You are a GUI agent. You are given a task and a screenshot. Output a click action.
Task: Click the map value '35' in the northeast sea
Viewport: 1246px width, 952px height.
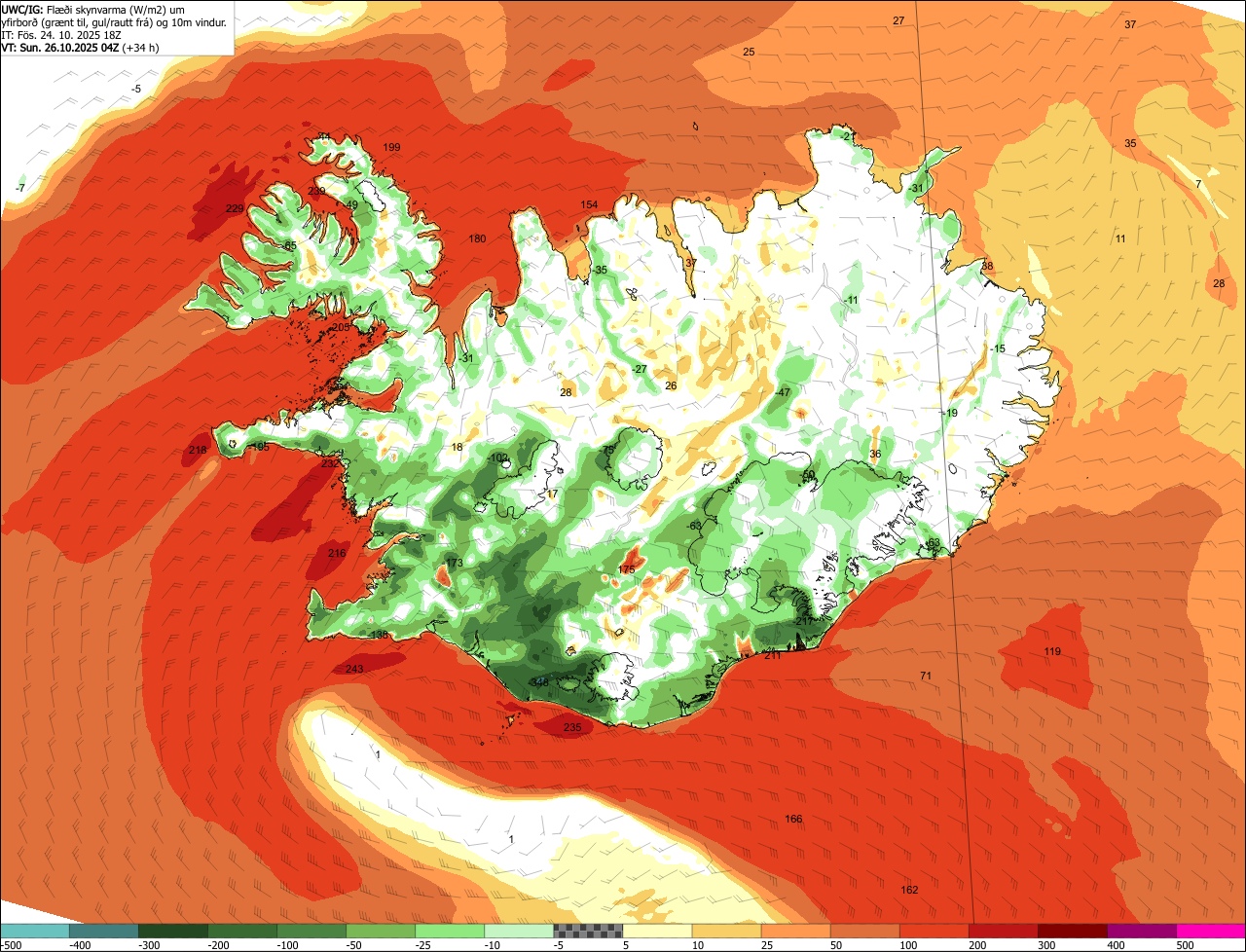[x=1130, y=143]
